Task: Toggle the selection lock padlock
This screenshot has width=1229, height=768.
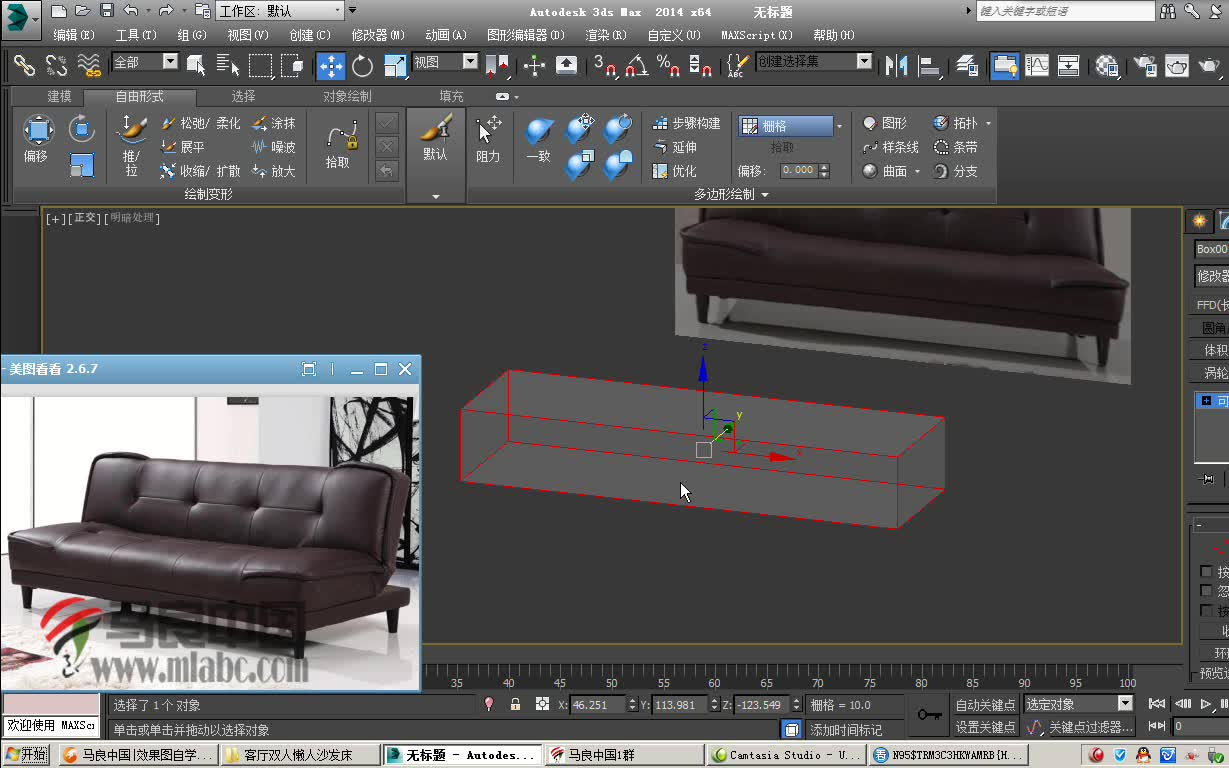Action: tap(515, 704)
